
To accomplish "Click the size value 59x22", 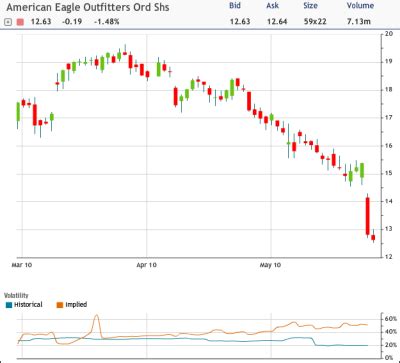I will pyautogui.click(x=315, y=22).
